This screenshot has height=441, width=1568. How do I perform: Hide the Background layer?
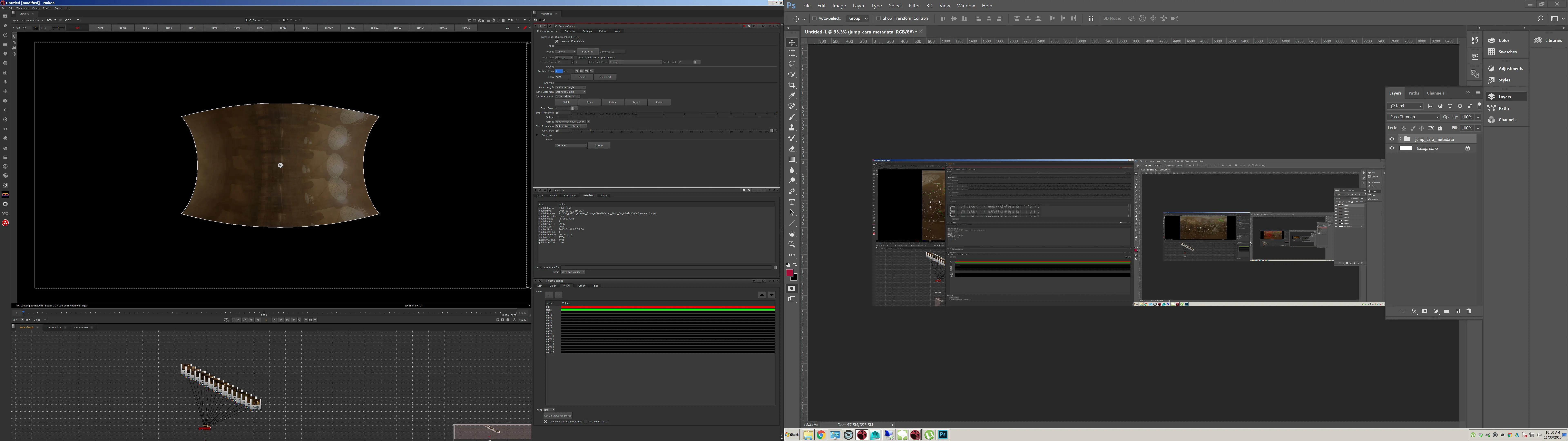[1391, 148]
